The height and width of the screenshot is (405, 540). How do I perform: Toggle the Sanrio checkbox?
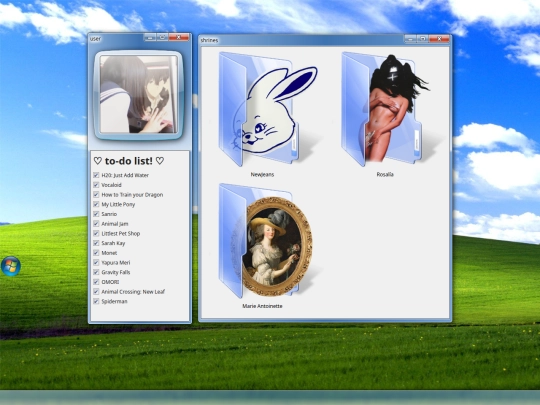point(96,214)
